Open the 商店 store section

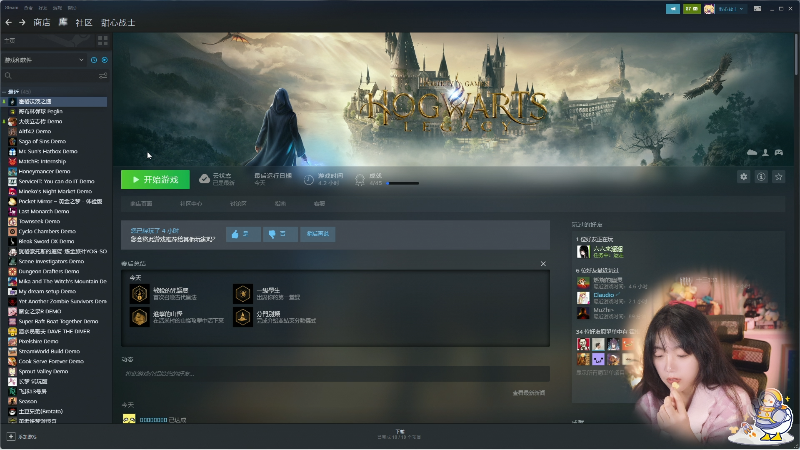coord(42,22)
